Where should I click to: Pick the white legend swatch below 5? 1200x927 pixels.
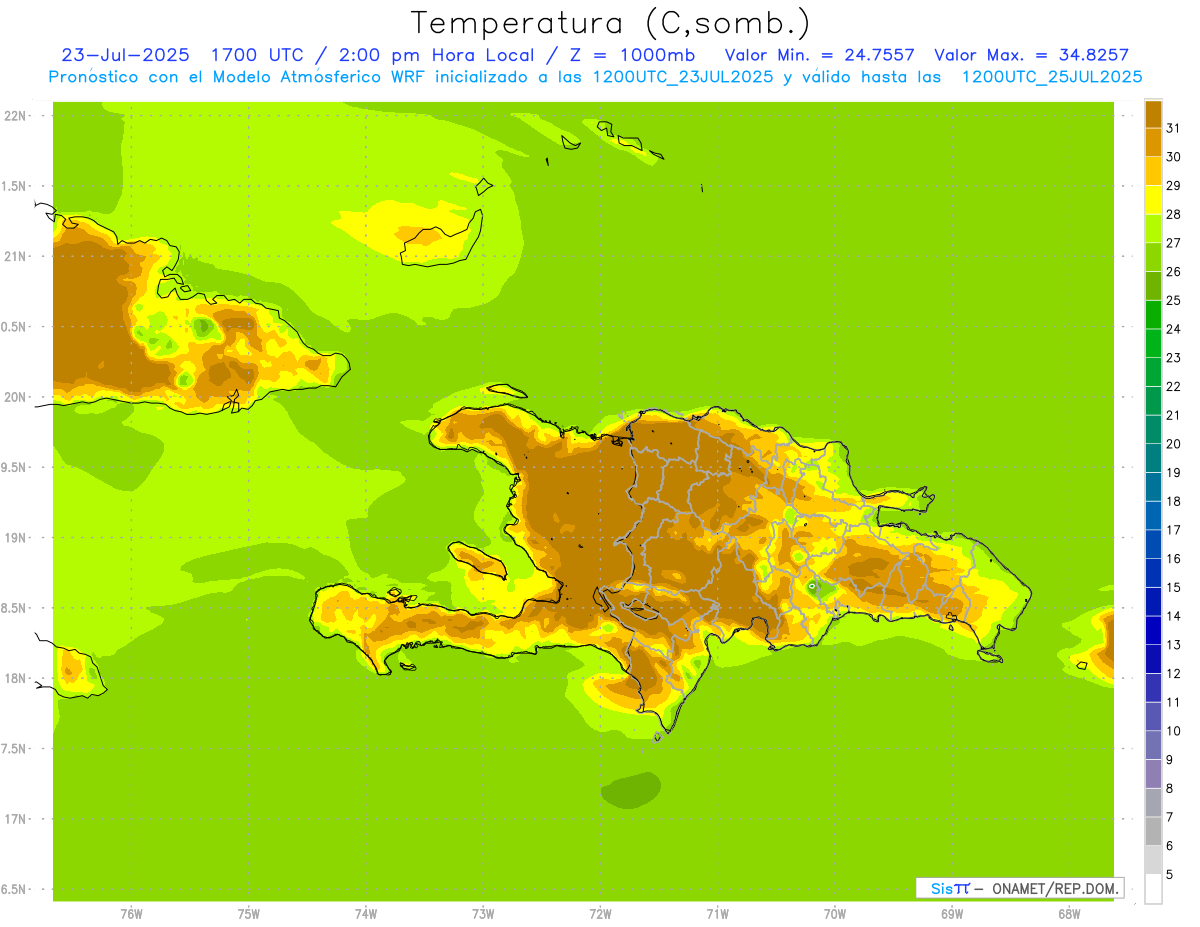[1153, 889]
